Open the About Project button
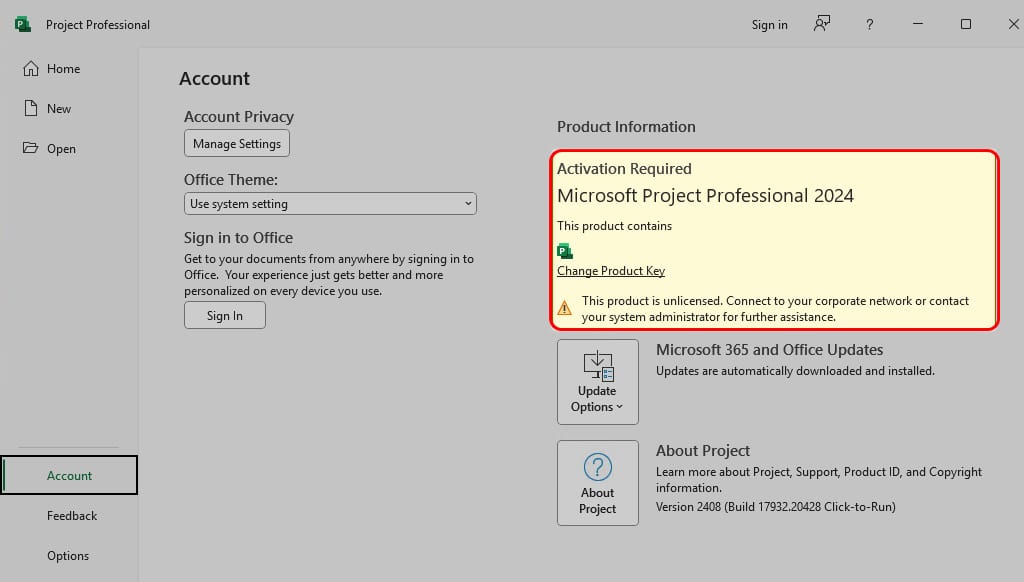Image resolution: width=1024 pixels, height=582 pixels. pos(598,483)
